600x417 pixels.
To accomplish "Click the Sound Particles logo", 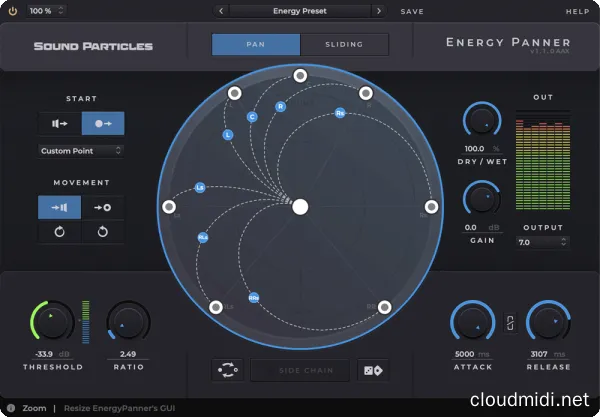I will 93,46.
